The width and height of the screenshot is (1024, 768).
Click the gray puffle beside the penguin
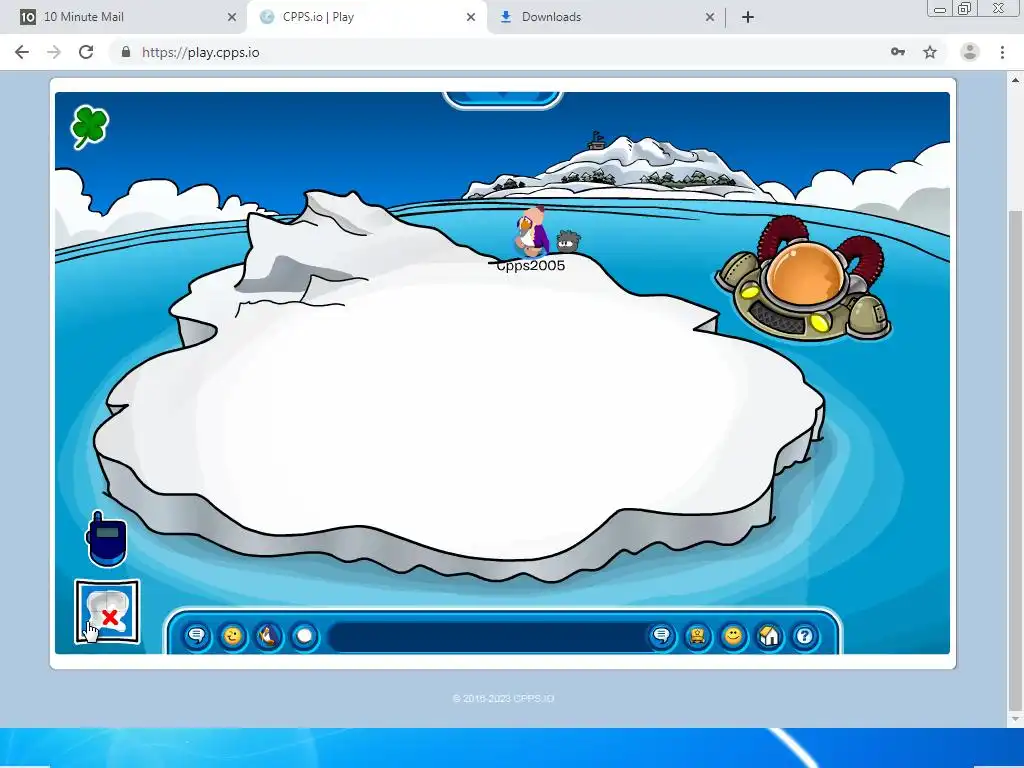tap(568, 241)
